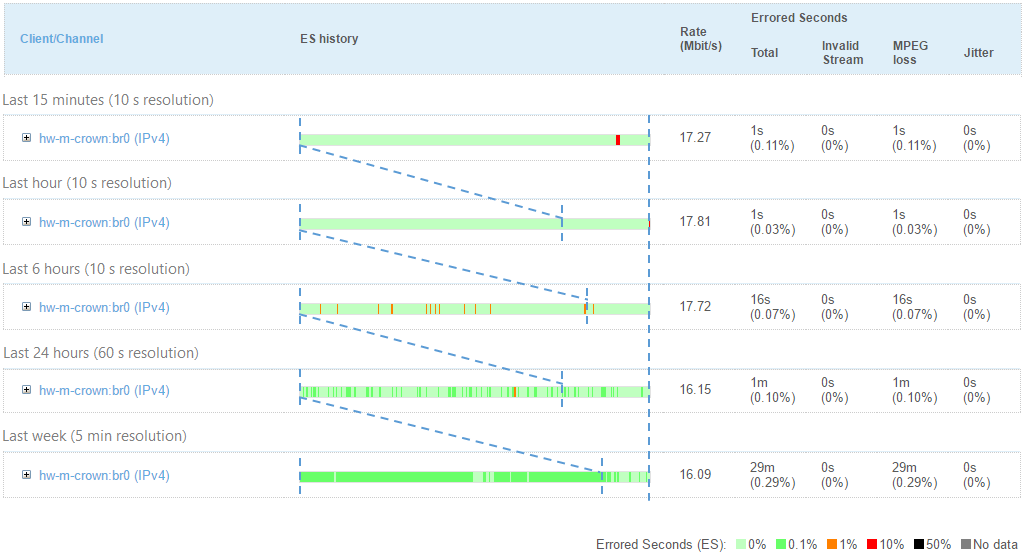1028x556 pixels.
Task: Click plus icon in Last week row
Action: [x=26, y=475]
